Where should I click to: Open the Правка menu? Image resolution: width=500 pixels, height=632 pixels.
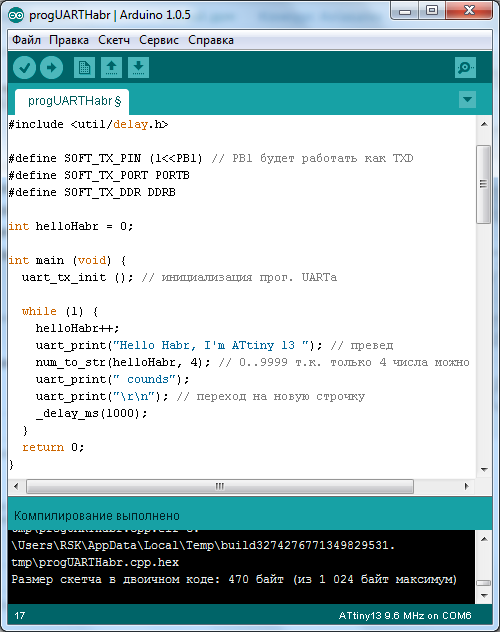click(69, 40)
